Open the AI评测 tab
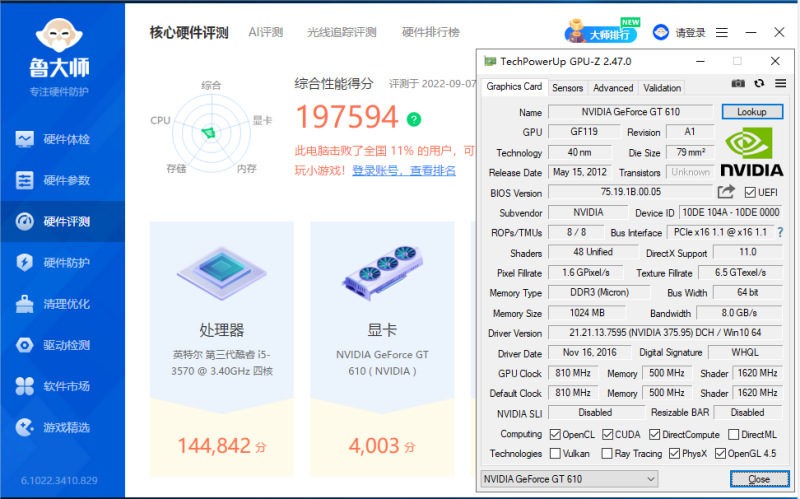800x499 pixels. pyautogui.click(x=266, y=32)
